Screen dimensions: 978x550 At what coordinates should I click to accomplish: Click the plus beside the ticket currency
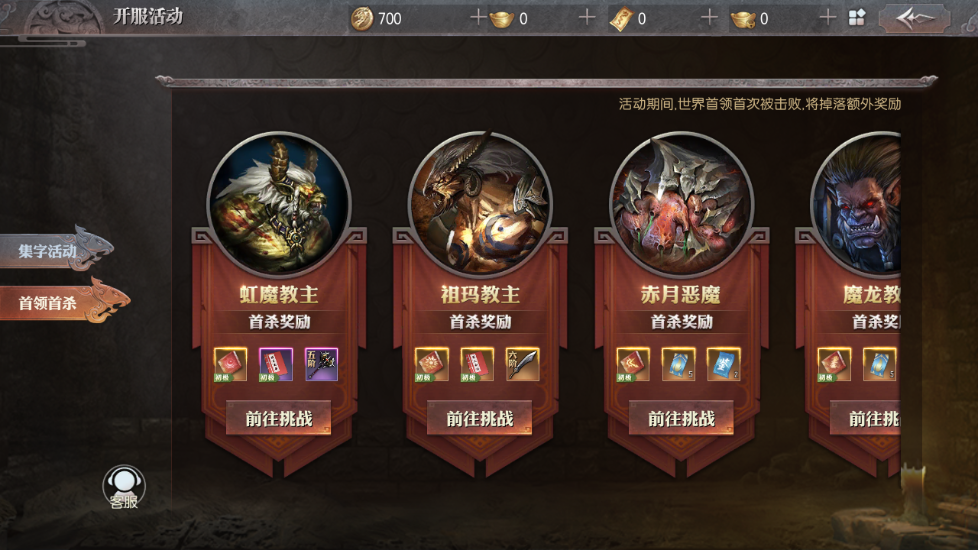[709, 17]
